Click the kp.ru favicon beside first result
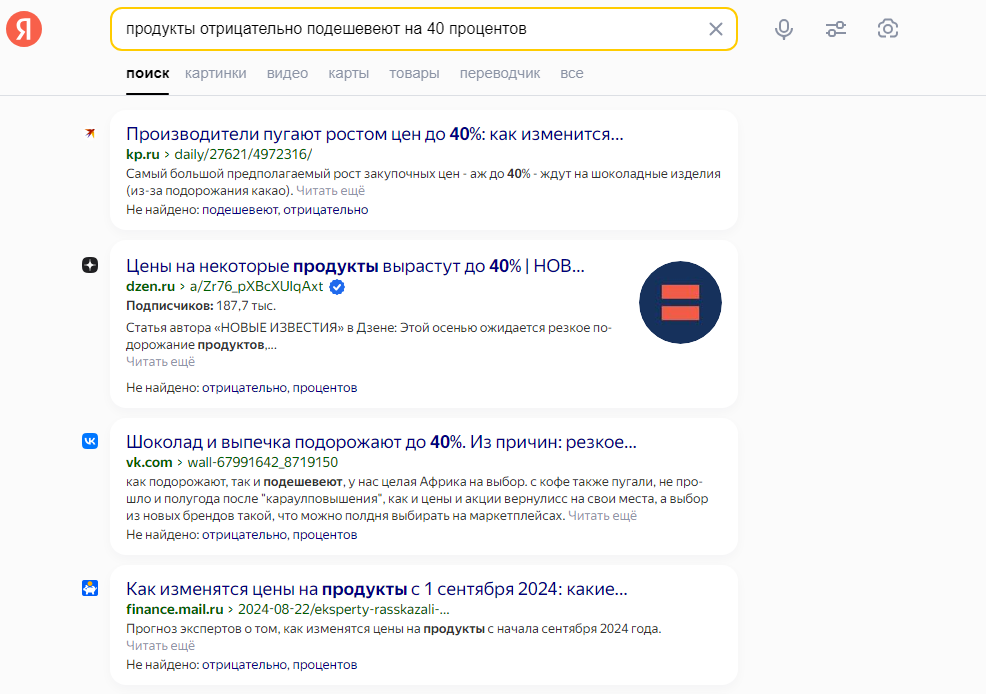Viewport: 986px width, 694px height. coord(90,133)
